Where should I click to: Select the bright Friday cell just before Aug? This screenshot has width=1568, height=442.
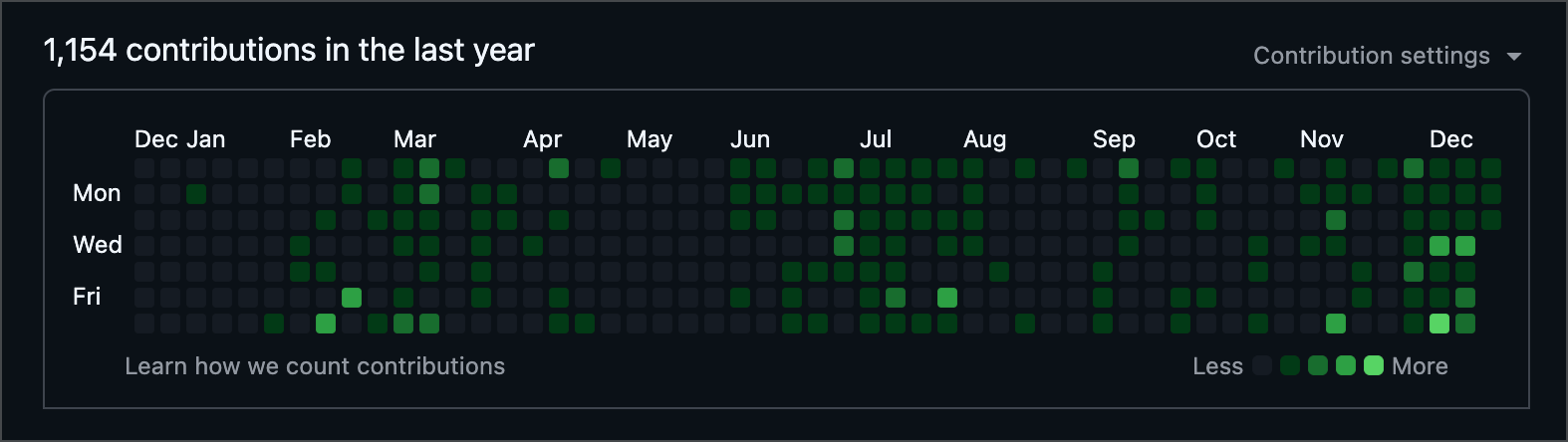coord(947,298)
